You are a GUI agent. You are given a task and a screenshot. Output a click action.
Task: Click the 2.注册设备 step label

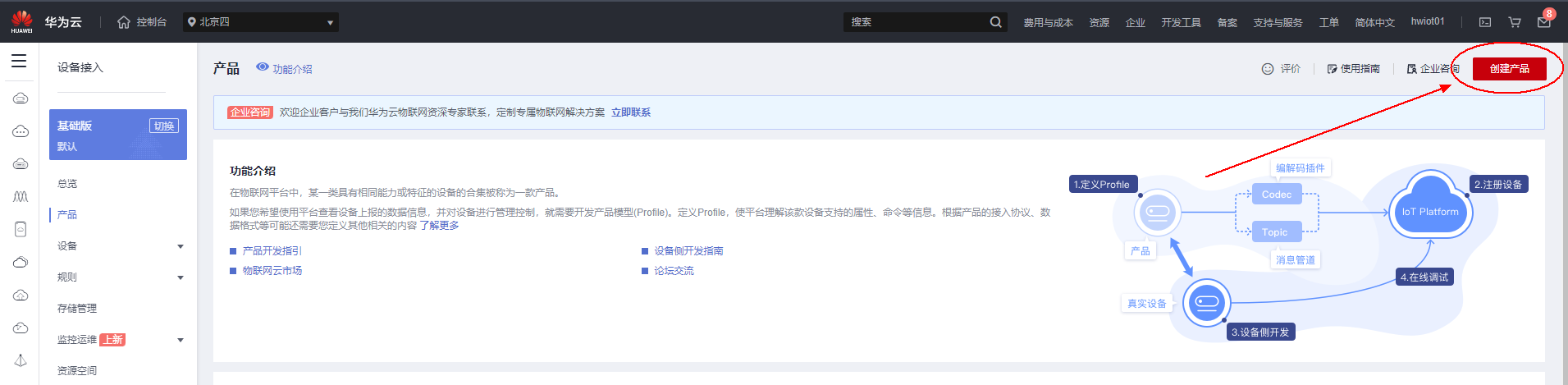tap(1498, 185)
